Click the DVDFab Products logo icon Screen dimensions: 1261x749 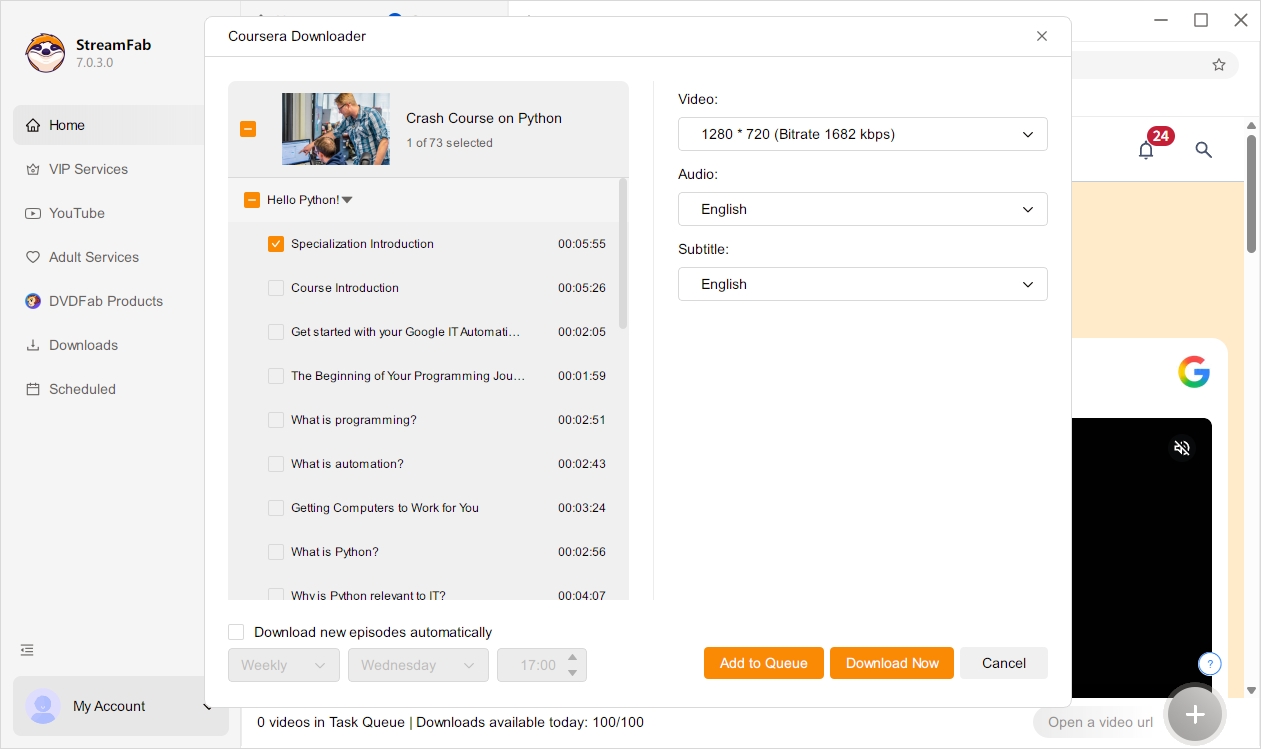[32, 301]
